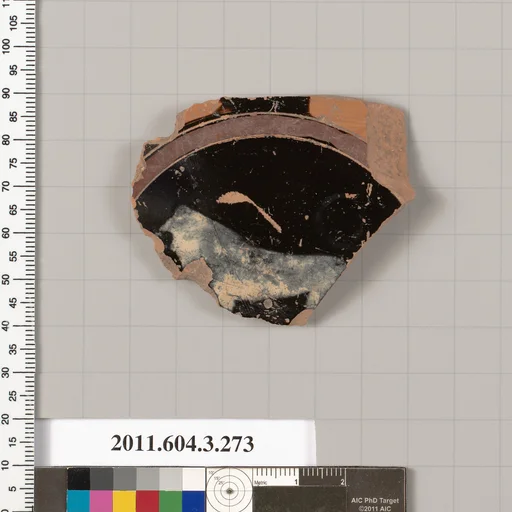Click the circular focus target
The width and height of the screenshot is (512, 512).
[229, 490]
